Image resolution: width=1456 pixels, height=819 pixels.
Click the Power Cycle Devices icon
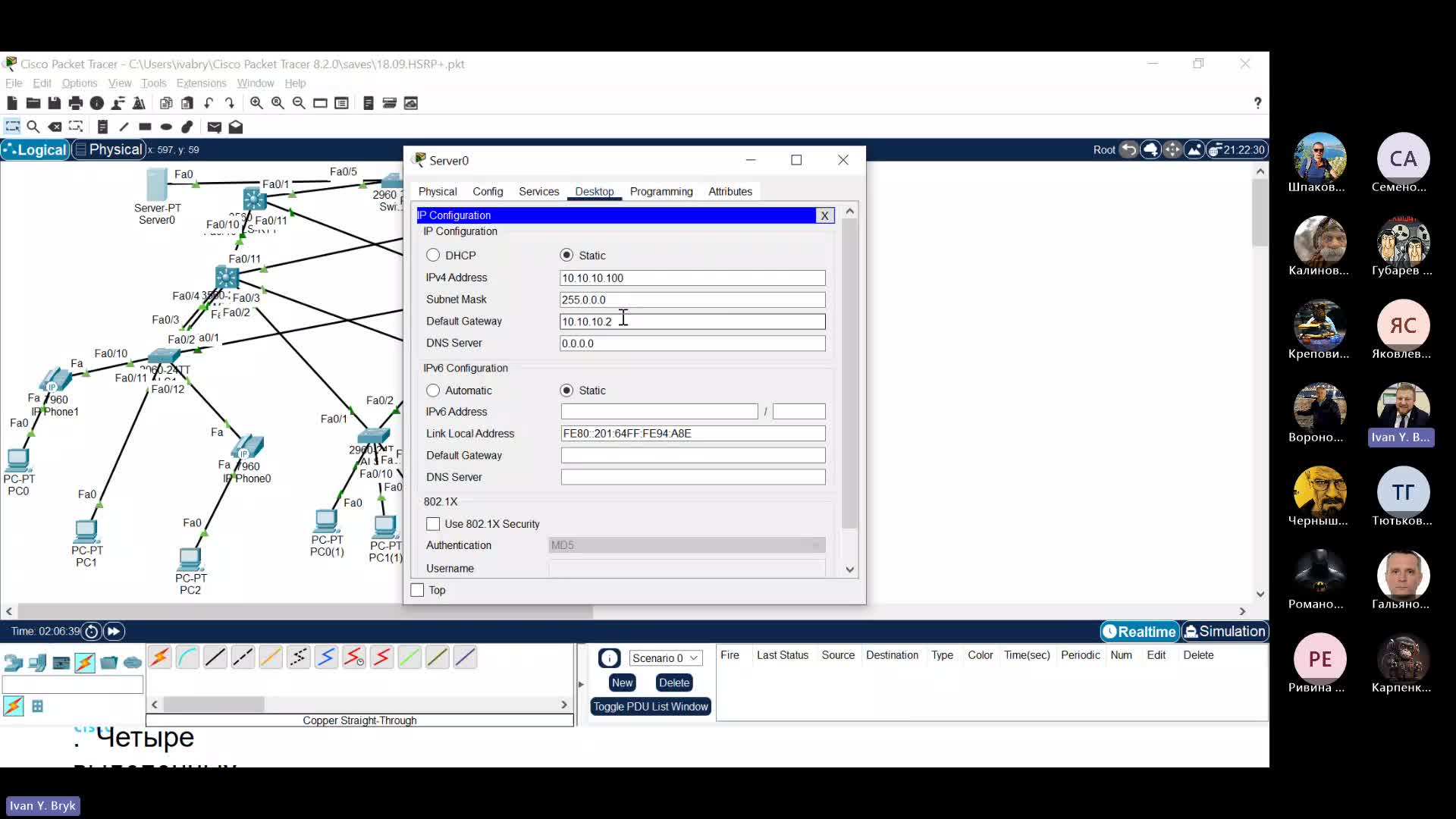(x=92, y=631)
